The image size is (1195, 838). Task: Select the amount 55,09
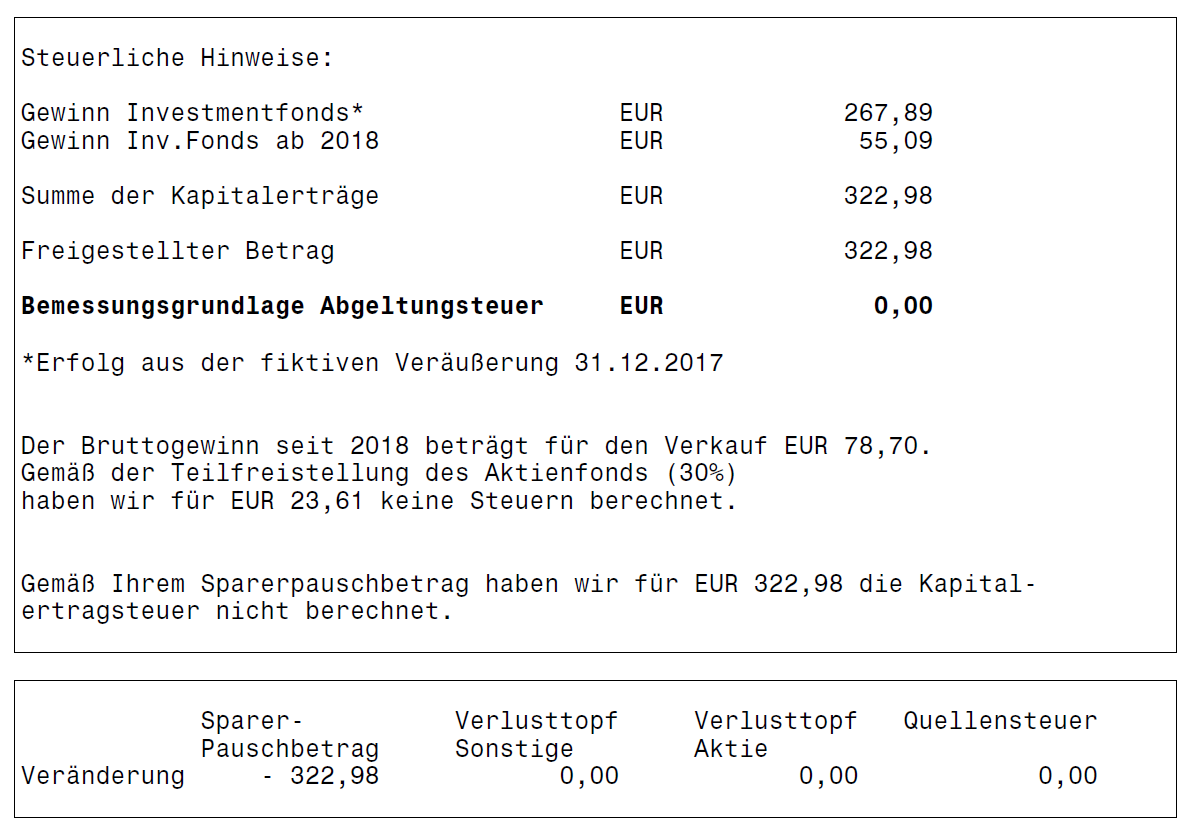pyautogui.click(x=895, y=141)
